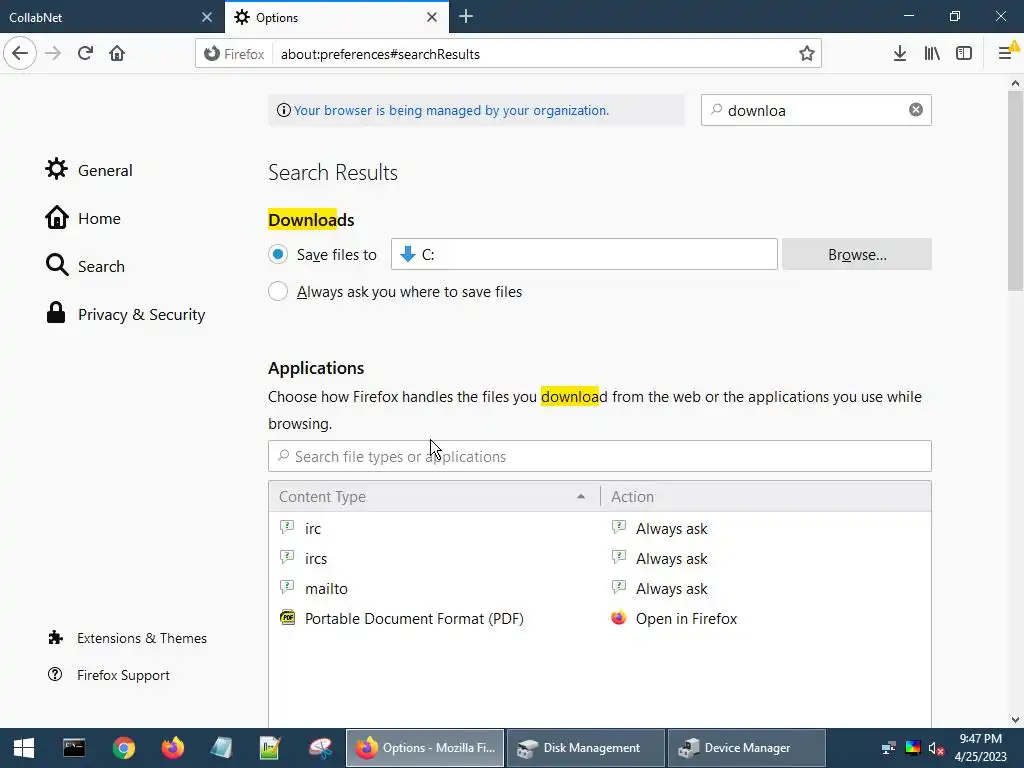Click the Browse... button
Viewport: 1024px width, 768px height.
(857, 254)
